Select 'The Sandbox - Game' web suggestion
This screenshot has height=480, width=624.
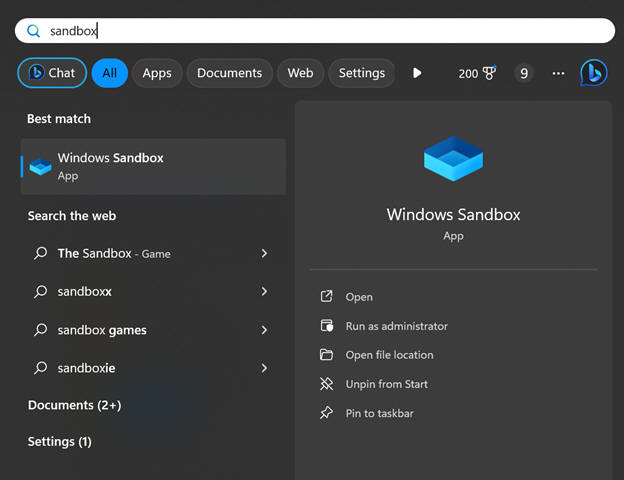click(151, 253)
